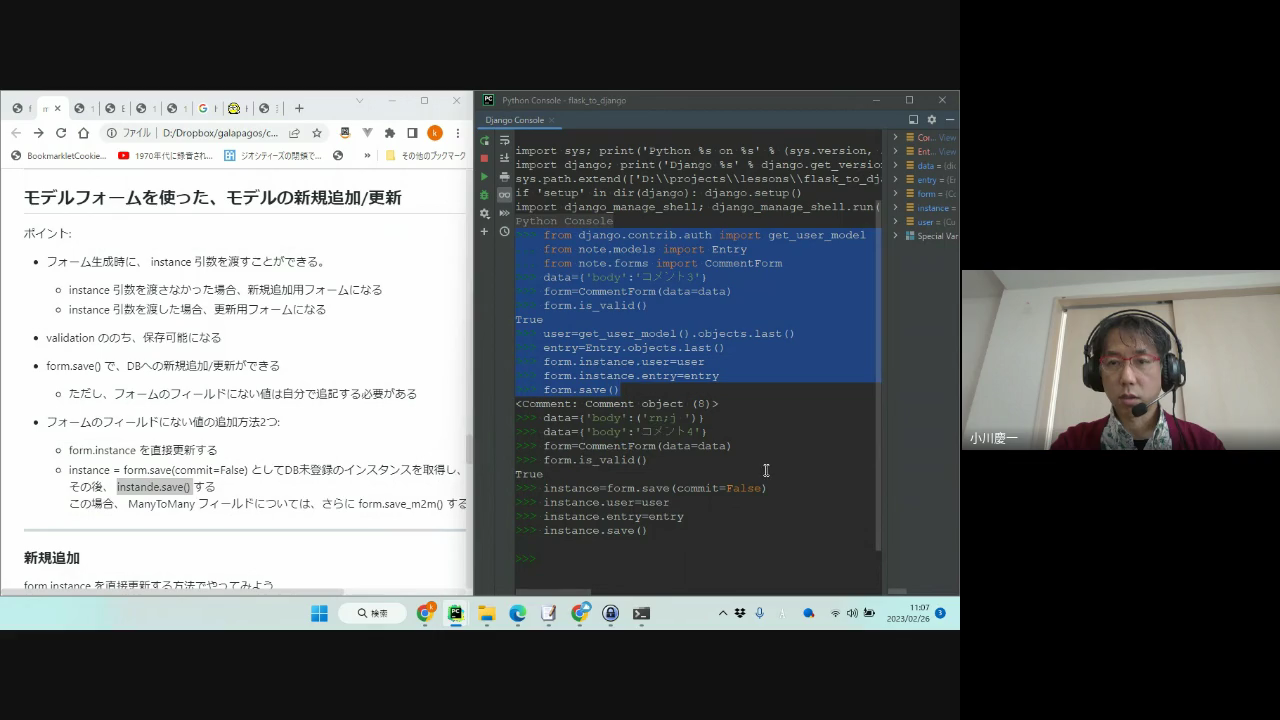Expand the Special Variables node
Screen dimensions: 1280x720
[896, 236]
